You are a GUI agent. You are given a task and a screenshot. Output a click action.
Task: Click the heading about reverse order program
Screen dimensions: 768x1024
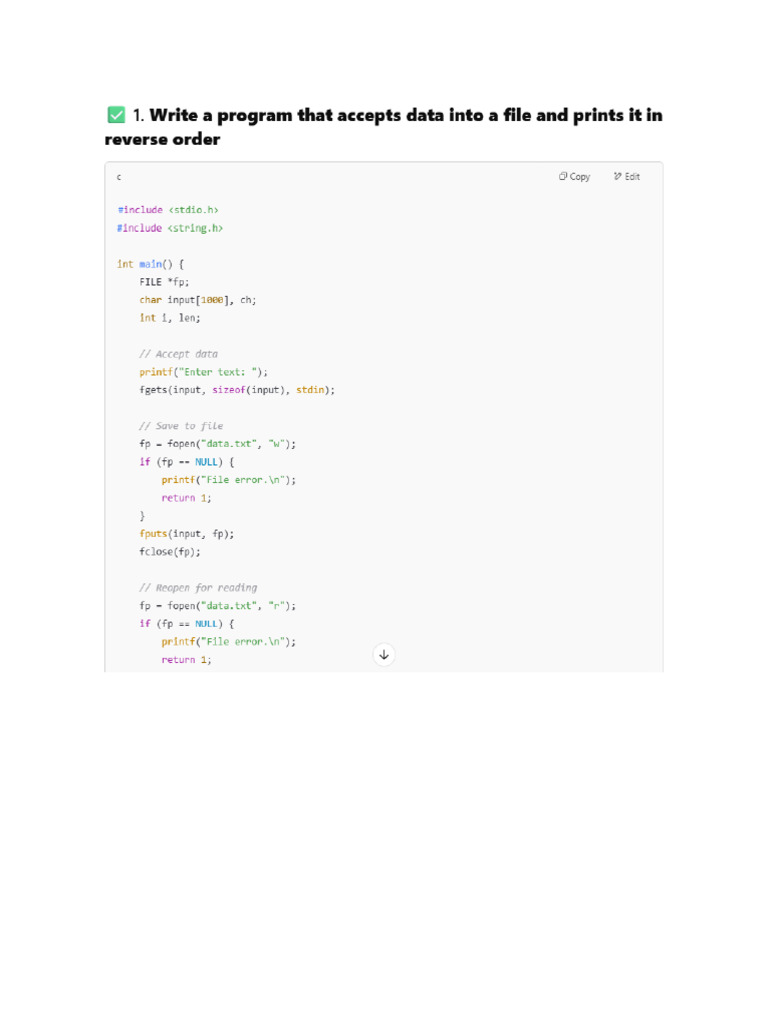click(x=383, y=127)
